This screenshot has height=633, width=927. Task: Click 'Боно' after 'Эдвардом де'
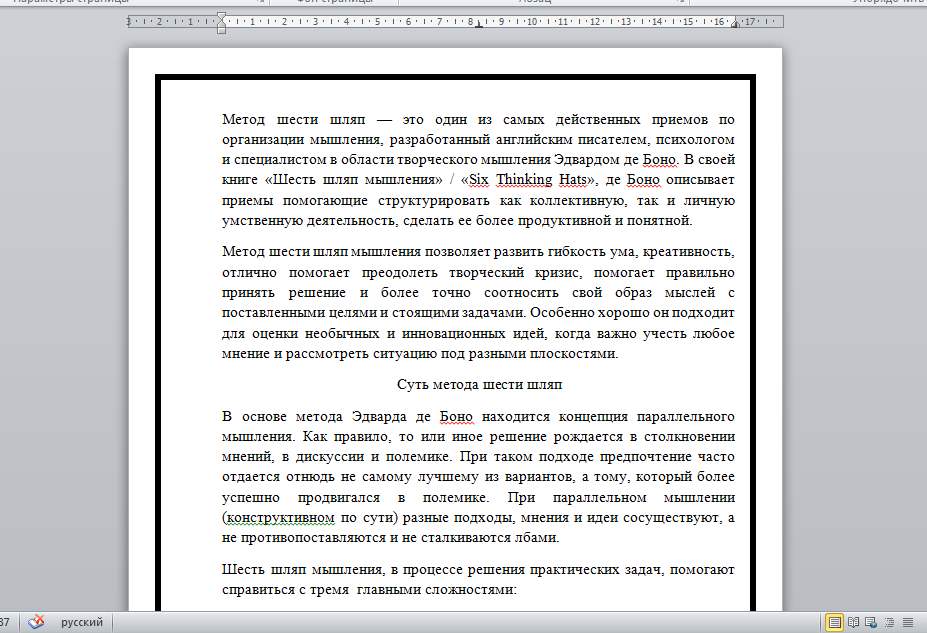pos(659,160)
